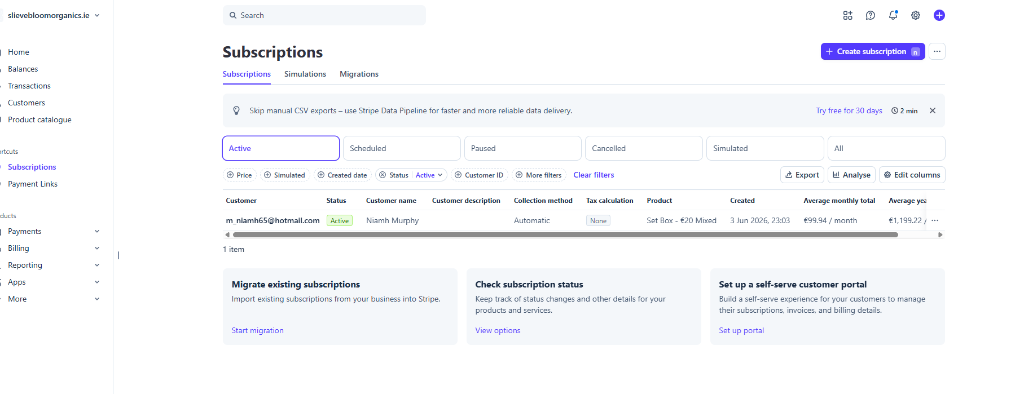1024x394 pixels.
Task: Open Transactions in the sidebar
Action: pos(29,86)
